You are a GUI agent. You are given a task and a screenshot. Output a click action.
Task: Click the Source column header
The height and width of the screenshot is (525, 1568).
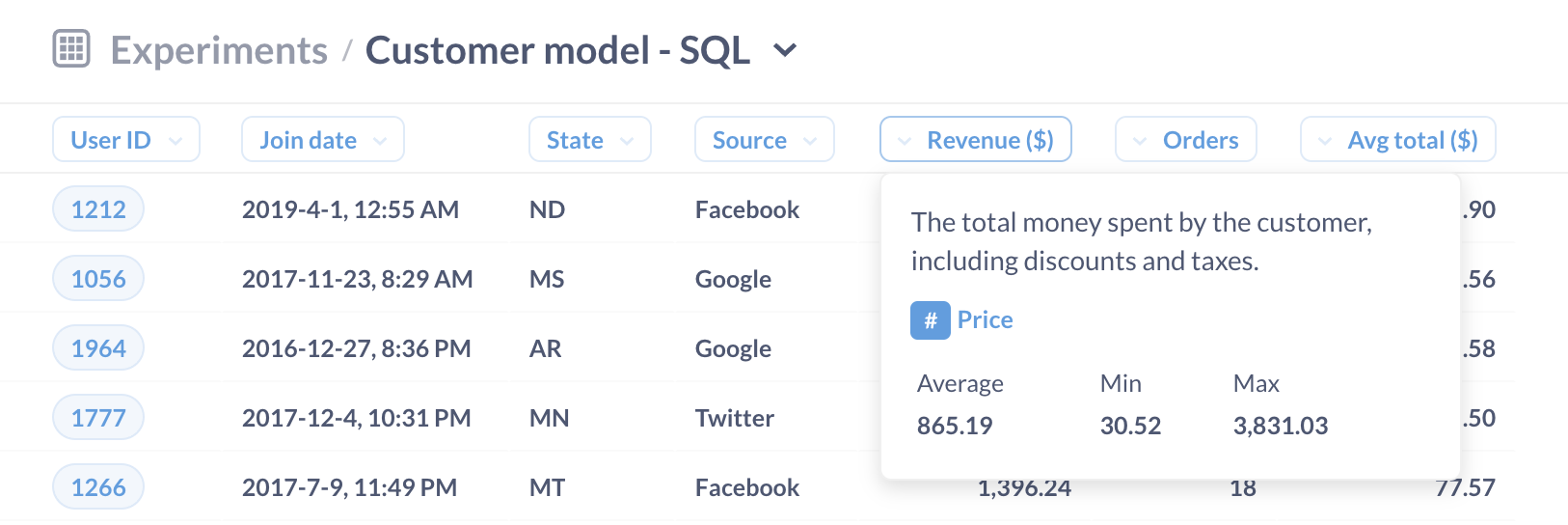click(x=764, y=140)
